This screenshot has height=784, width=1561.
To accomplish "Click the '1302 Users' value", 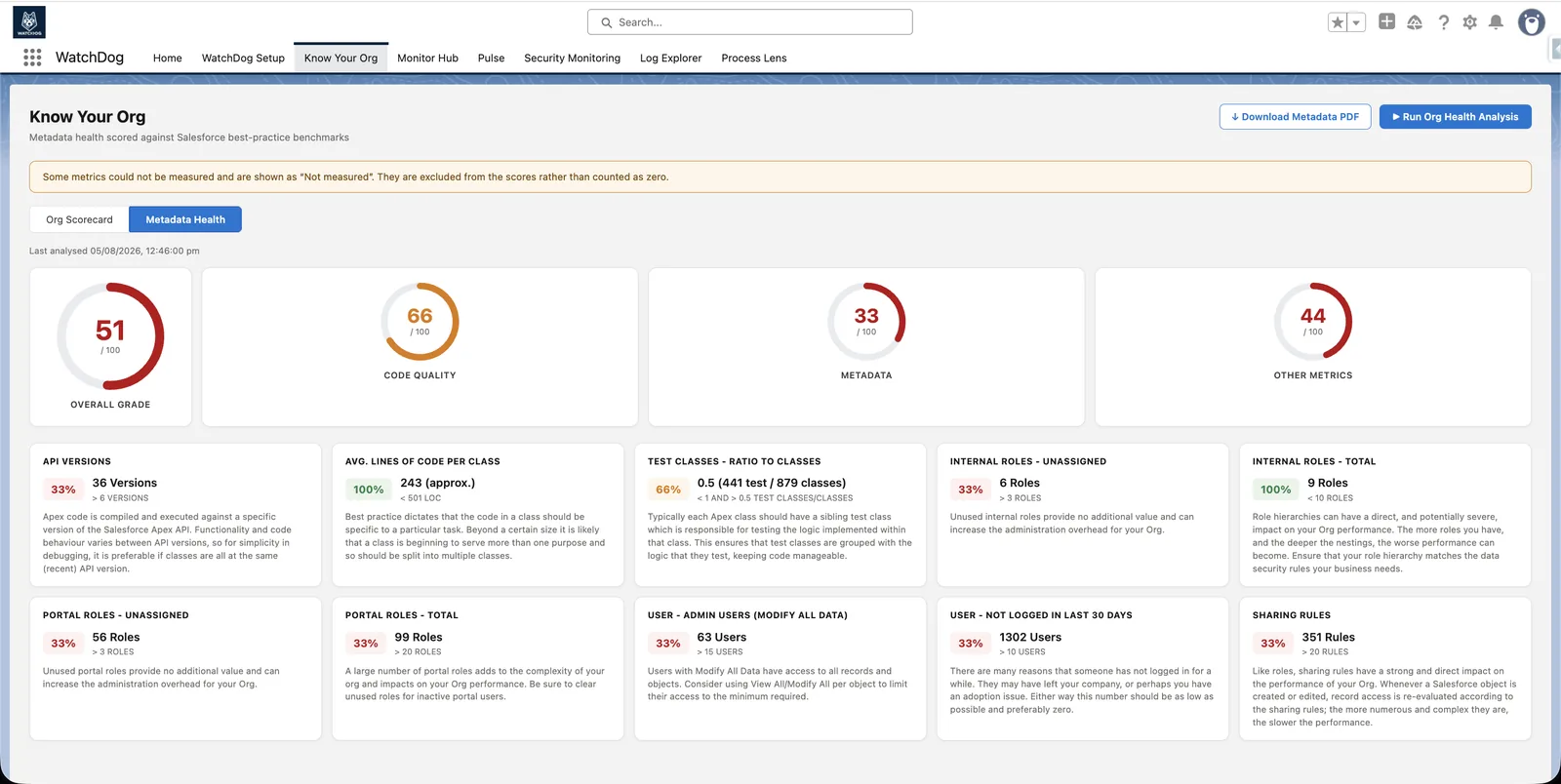I will pyautogui.click(x=1030, y=637).
